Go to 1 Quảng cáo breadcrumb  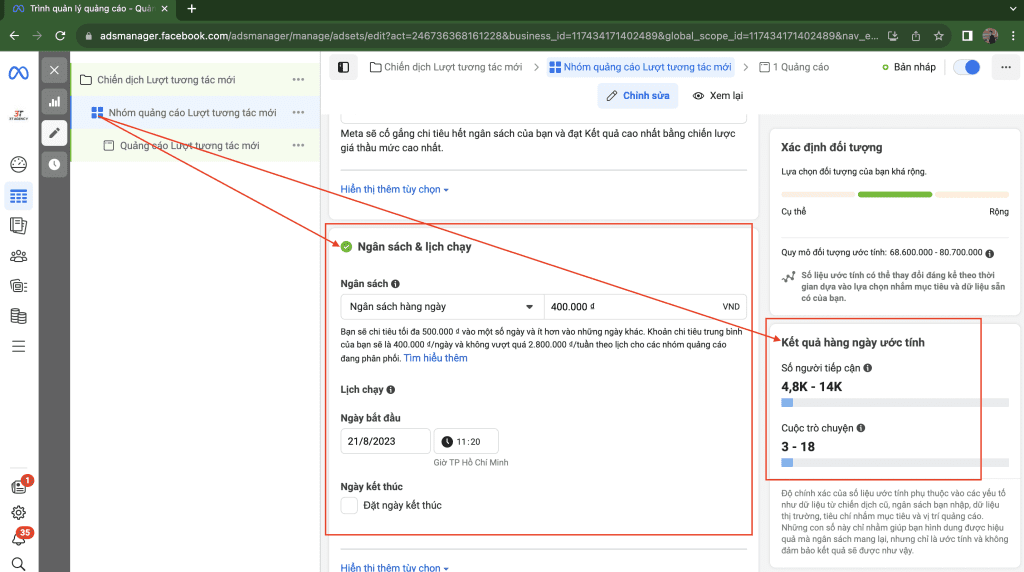click(794, 67)
